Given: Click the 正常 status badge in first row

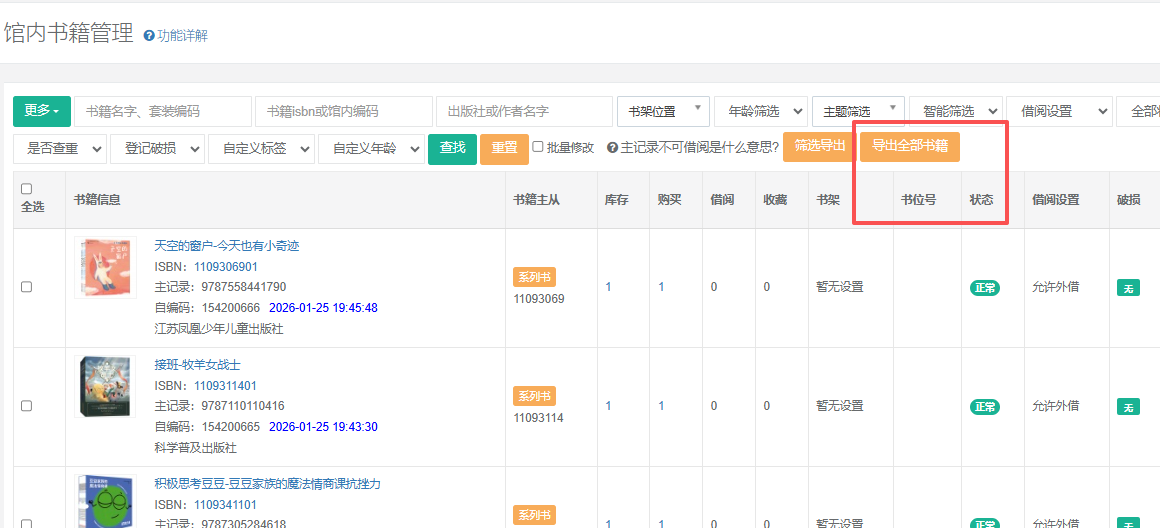Looking at the screenshot, I should coord(984,288).
